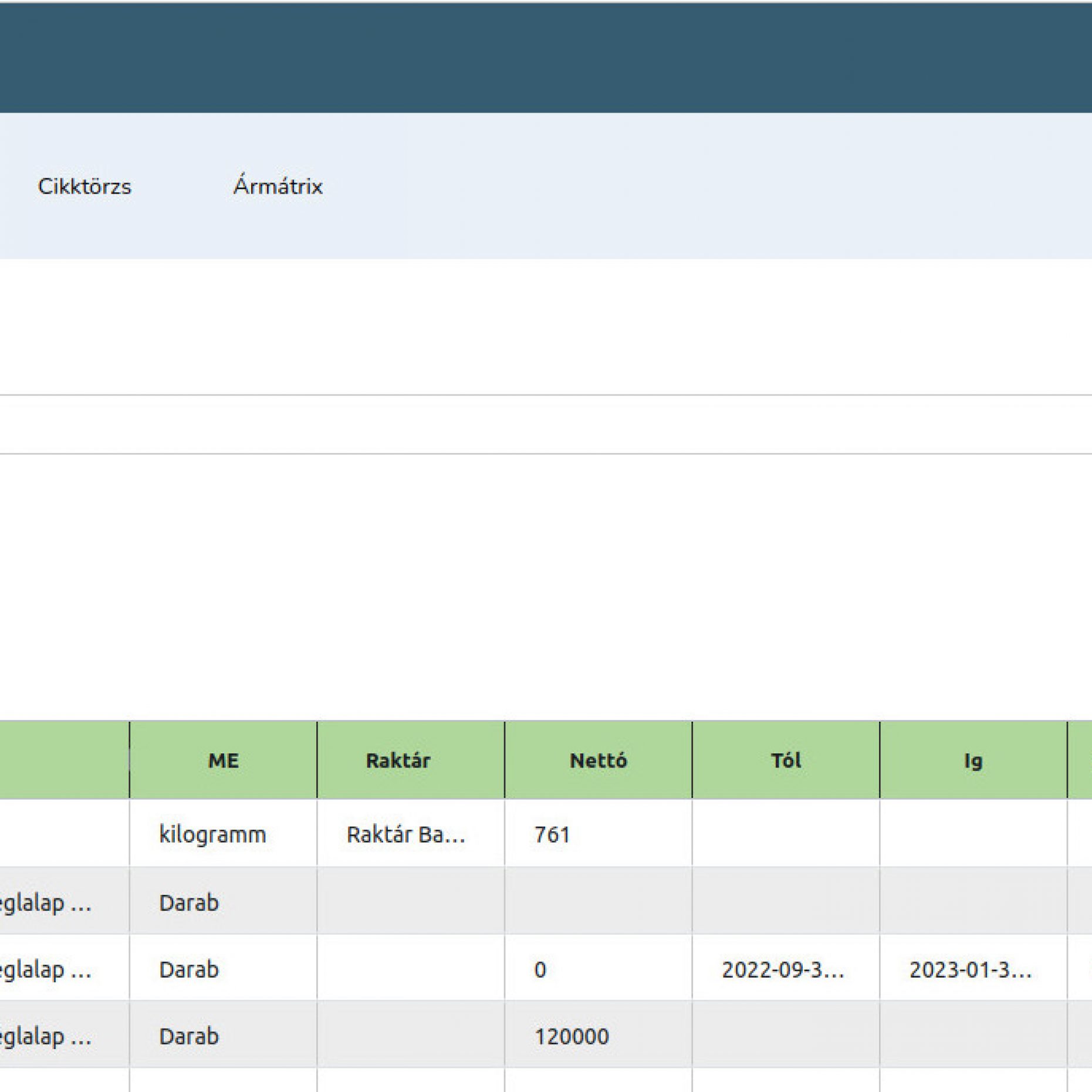
Task: Switch to the Ármátrix tab
Action: tap(278, 187)
